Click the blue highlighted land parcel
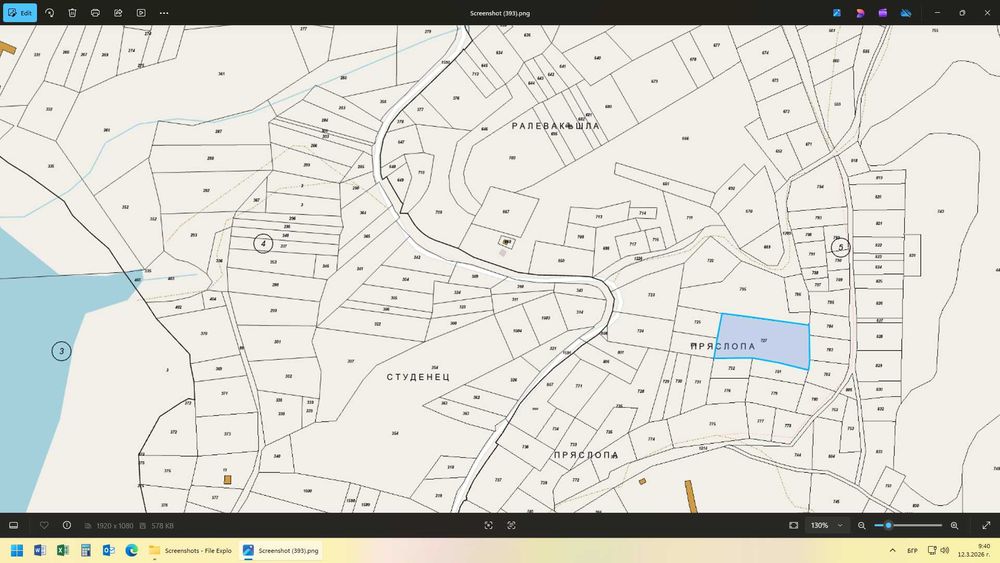The height and width of the screenshot is (563, 1000). 763,340
